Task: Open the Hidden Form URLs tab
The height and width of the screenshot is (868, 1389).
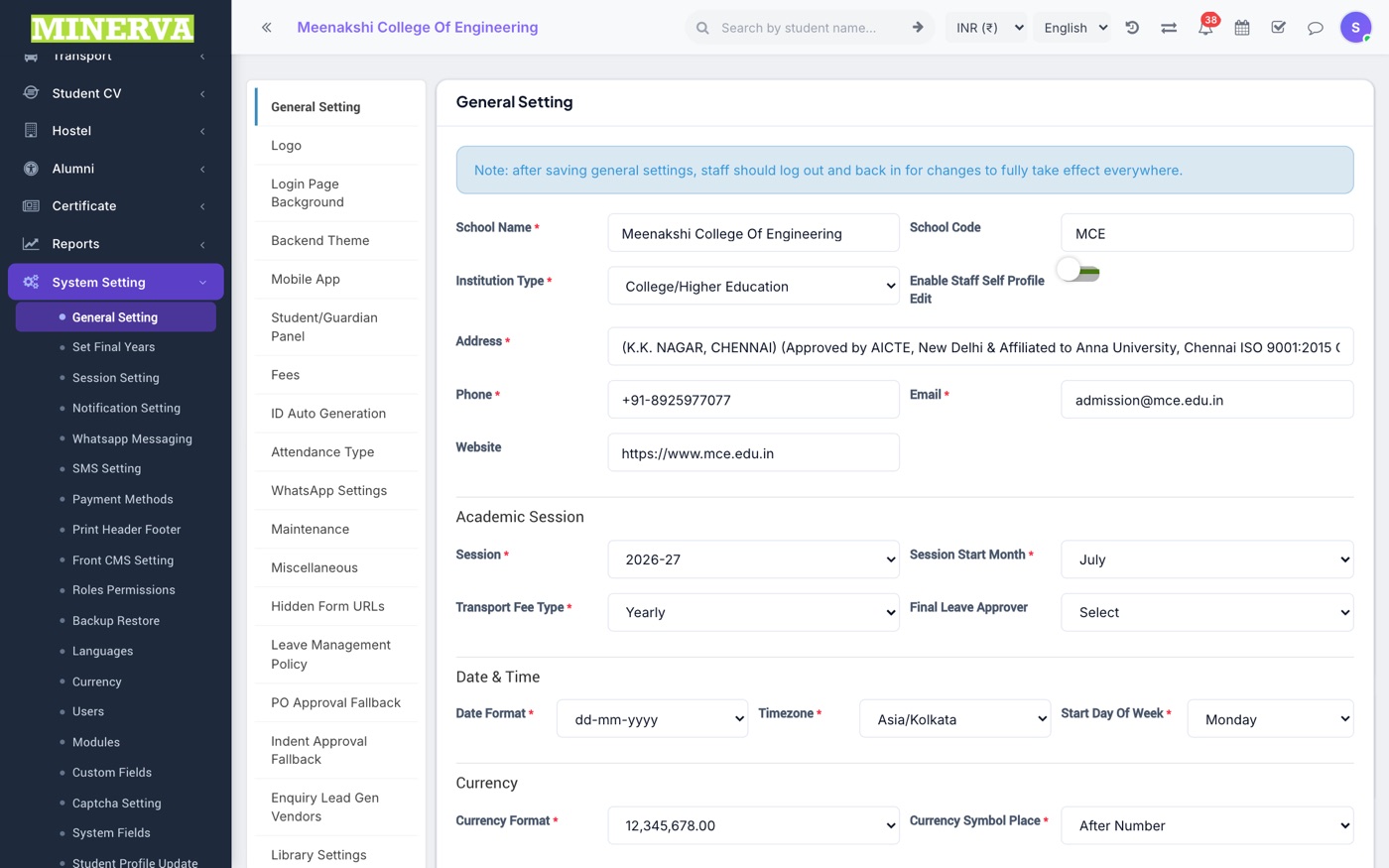Action: coord(336,607)
